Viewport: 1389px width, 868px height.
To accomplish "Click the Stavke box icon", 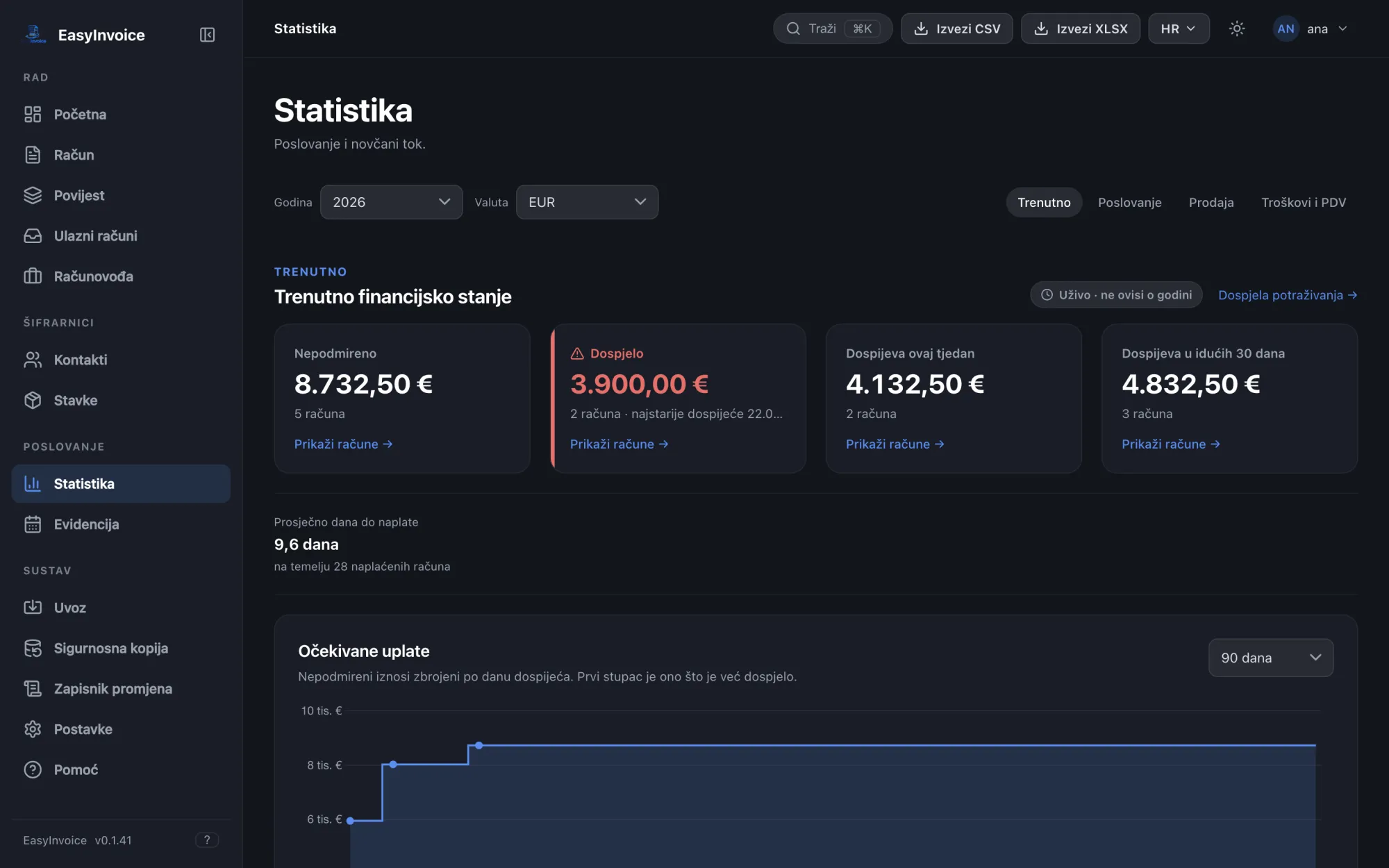I will pos(33,400).
